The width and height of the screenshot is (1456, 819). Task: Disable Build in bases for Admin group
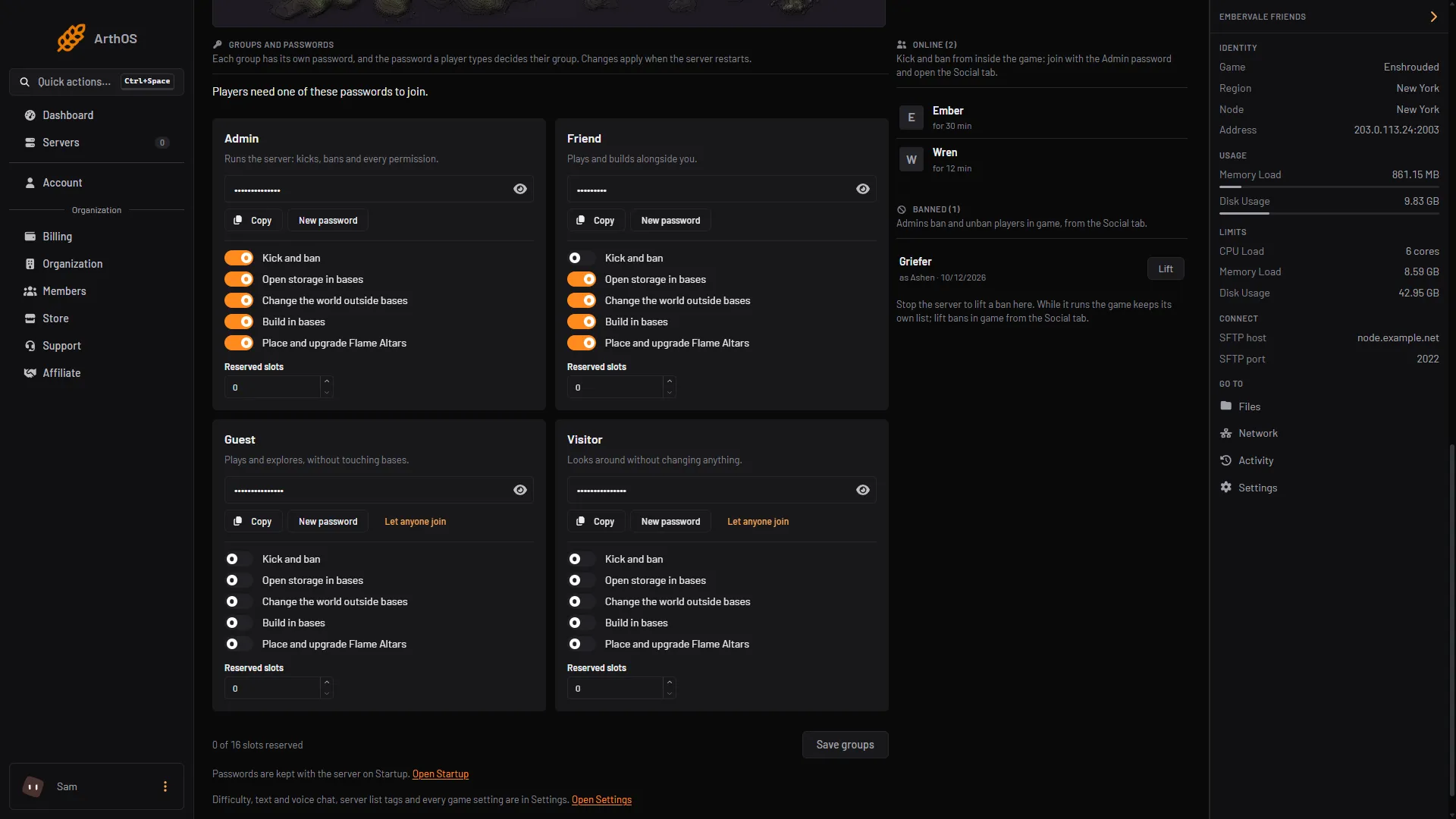click(x=239, y=322)
